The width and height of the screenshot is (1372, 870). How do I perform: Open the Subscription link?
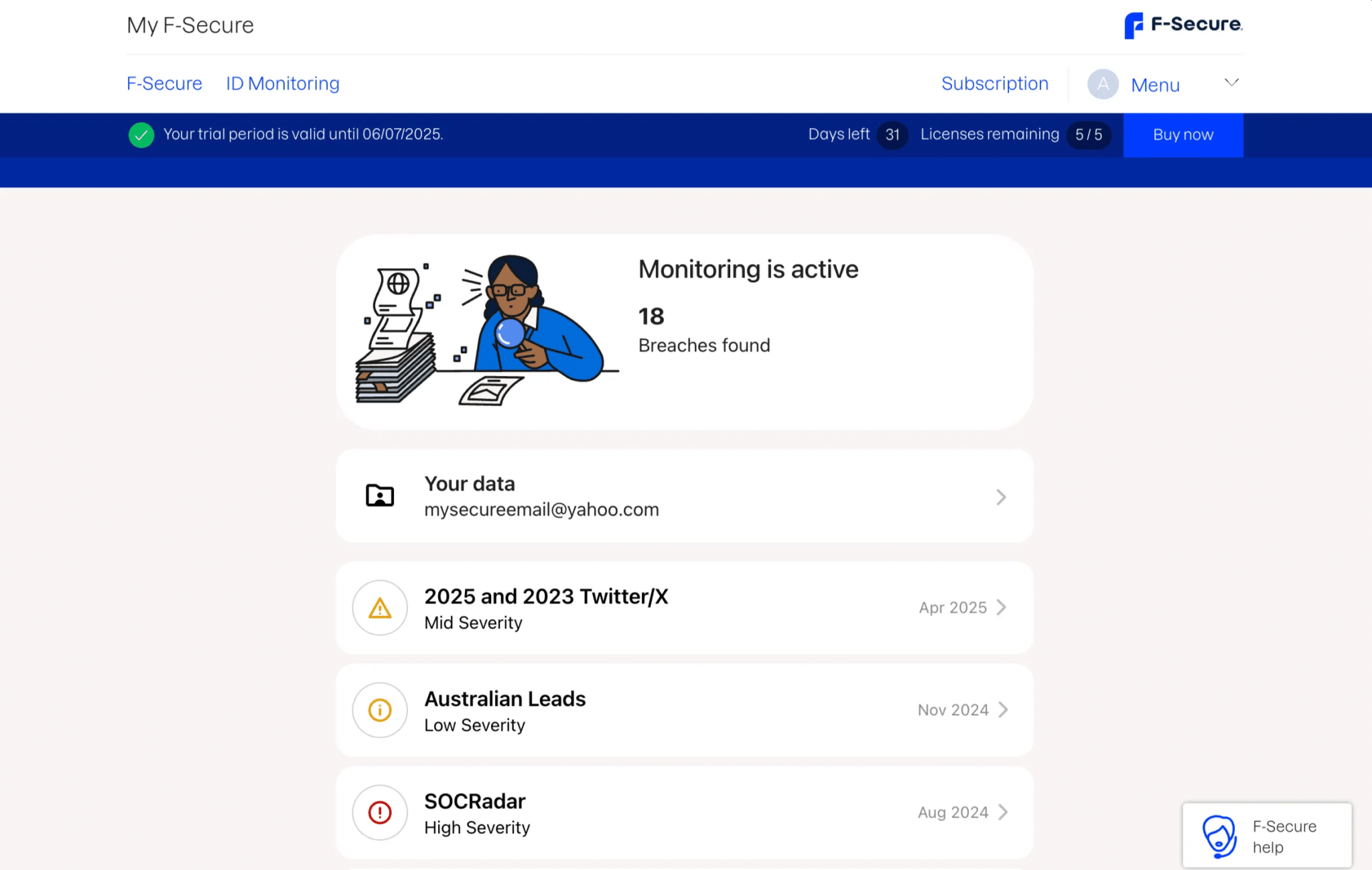[994, 84]
